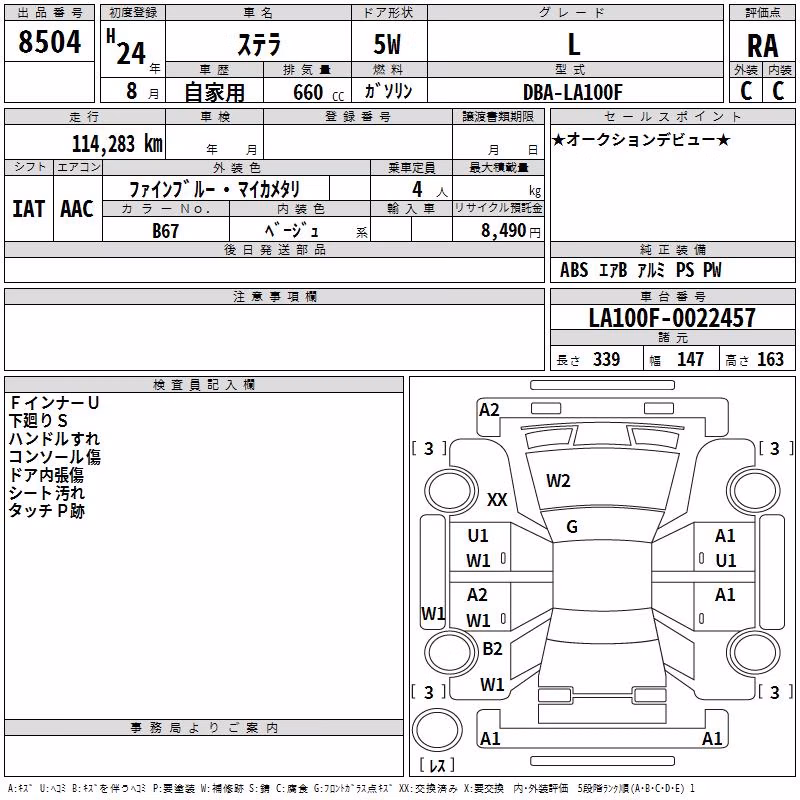Click the レス label under the spare tire
This screenshot has width=800, height=800.
click(437, 765)
